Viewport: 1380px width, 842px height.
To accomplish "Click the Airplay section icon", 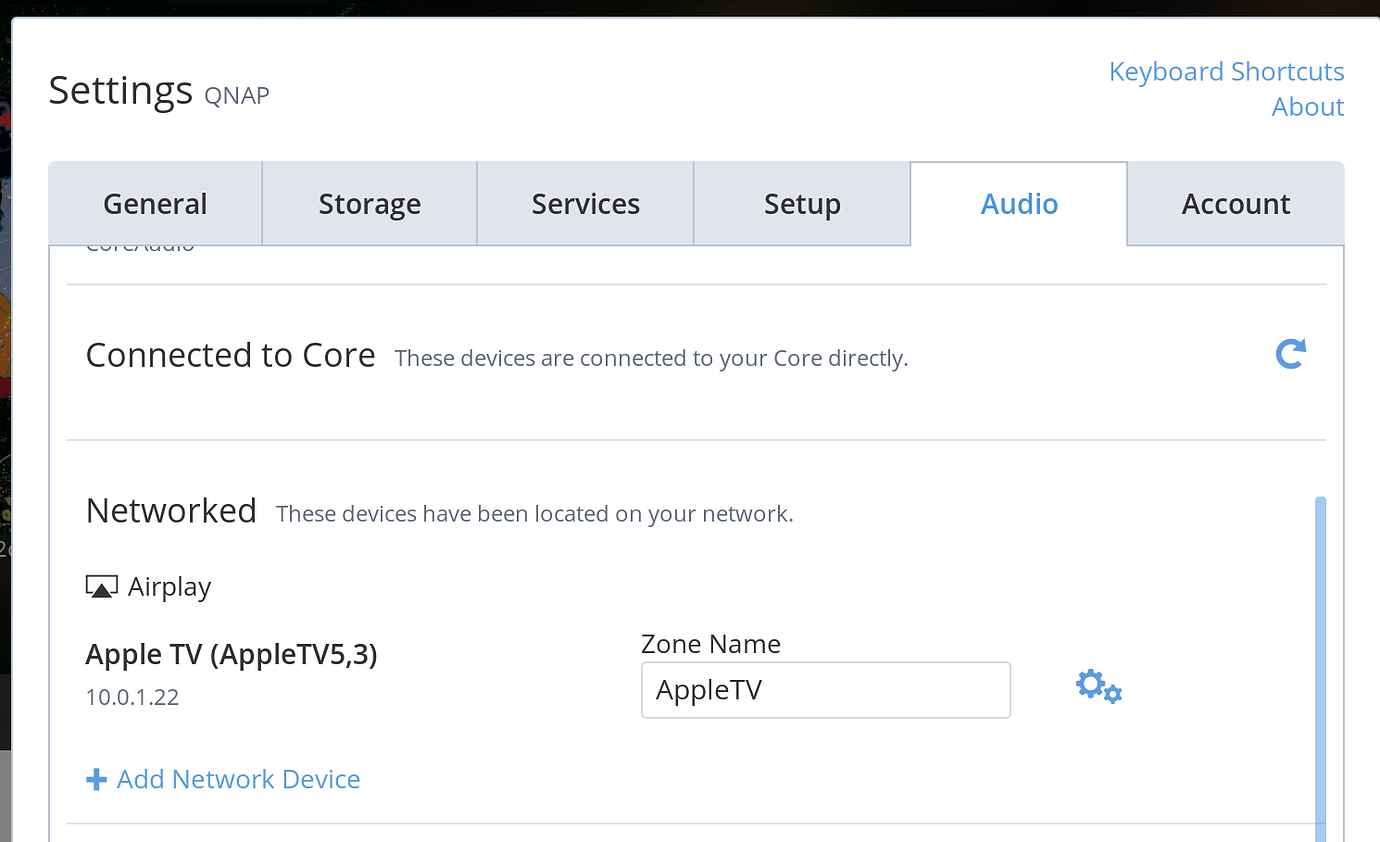I will 100,586.
